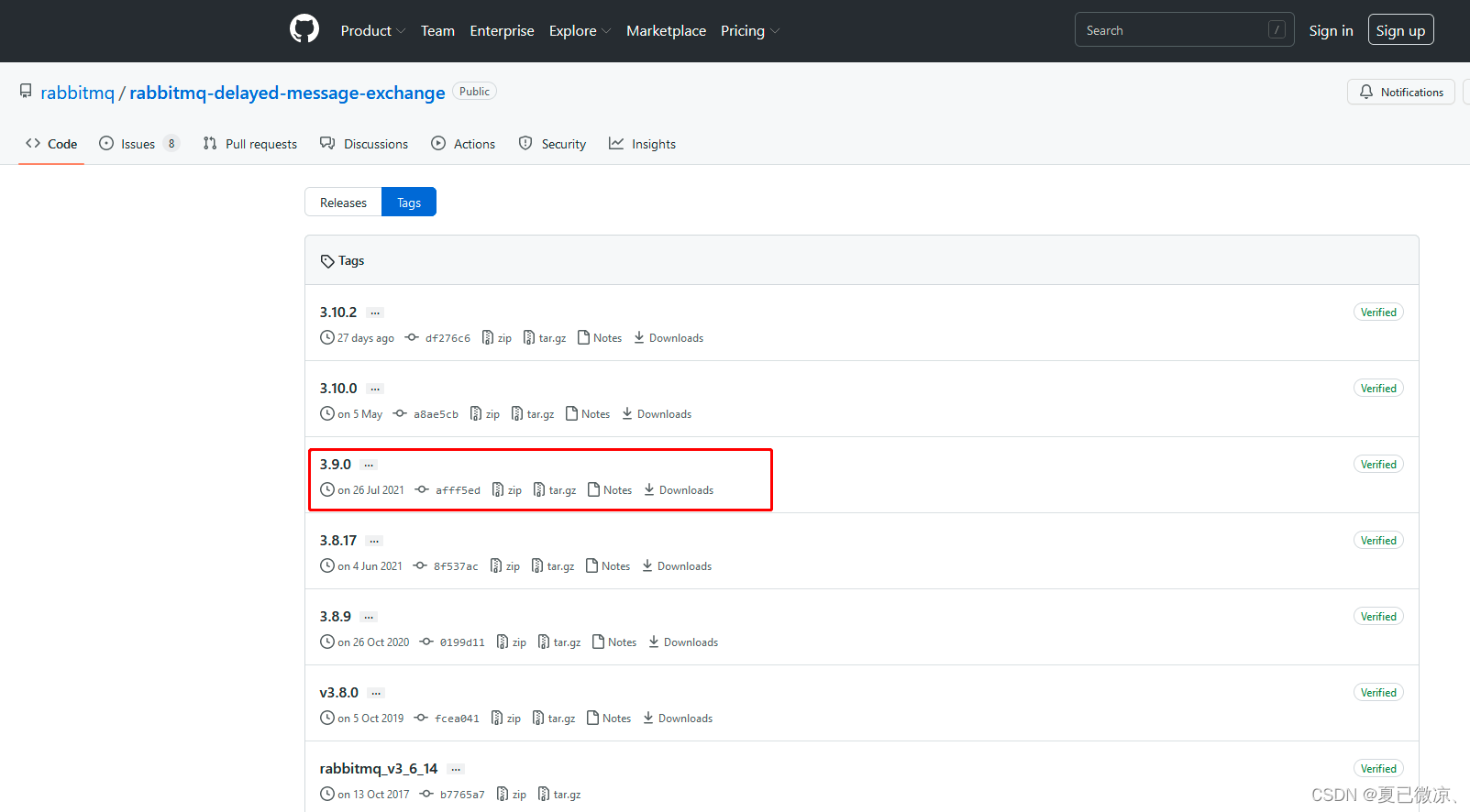Expand the ellipsis next to tag 3.9.0

pyautogui.click(x=369, y=465)
